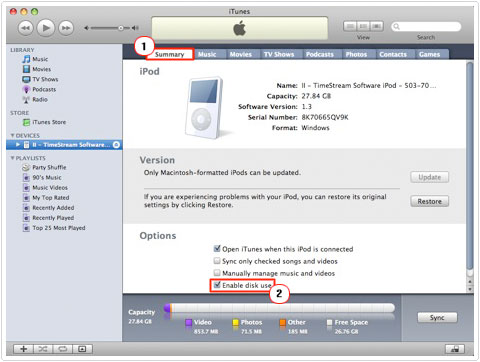Switch to the Photos tab

point(356,54)
